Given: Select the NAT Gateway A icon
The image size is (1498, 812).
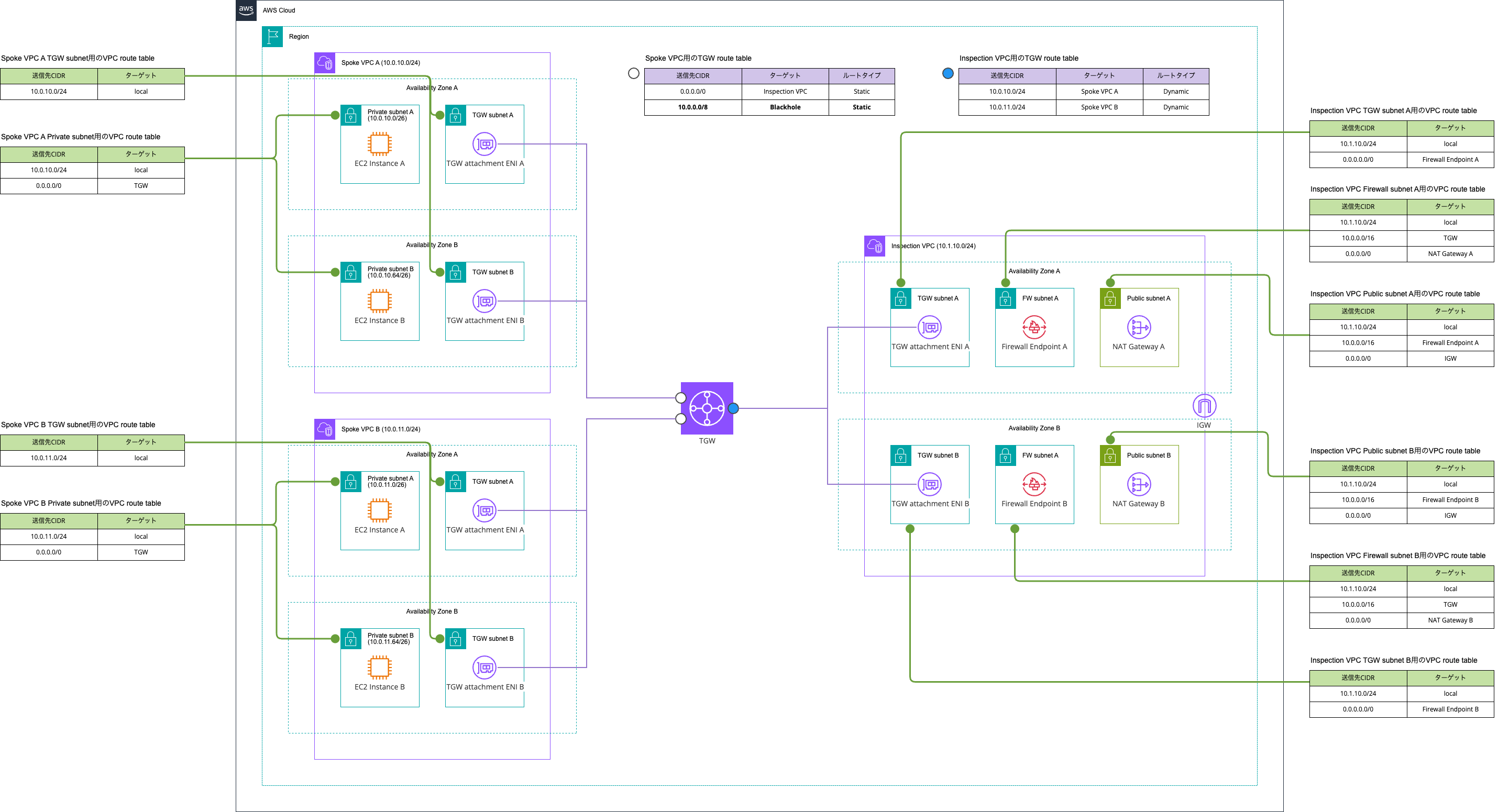Looking at the screenshot, I should click(1139, 327).
